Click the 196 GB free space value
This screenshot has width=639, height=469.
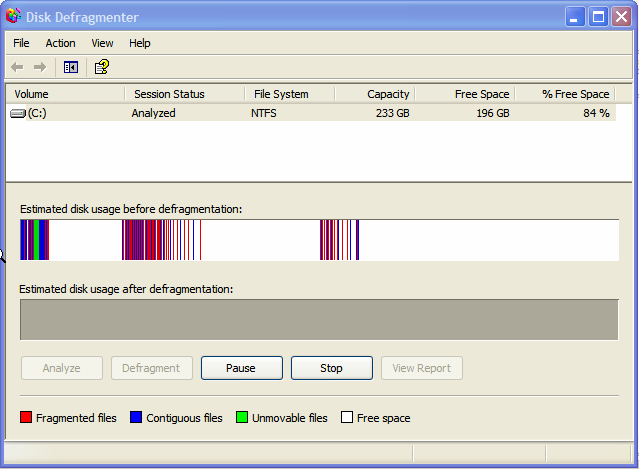point(493,113)
